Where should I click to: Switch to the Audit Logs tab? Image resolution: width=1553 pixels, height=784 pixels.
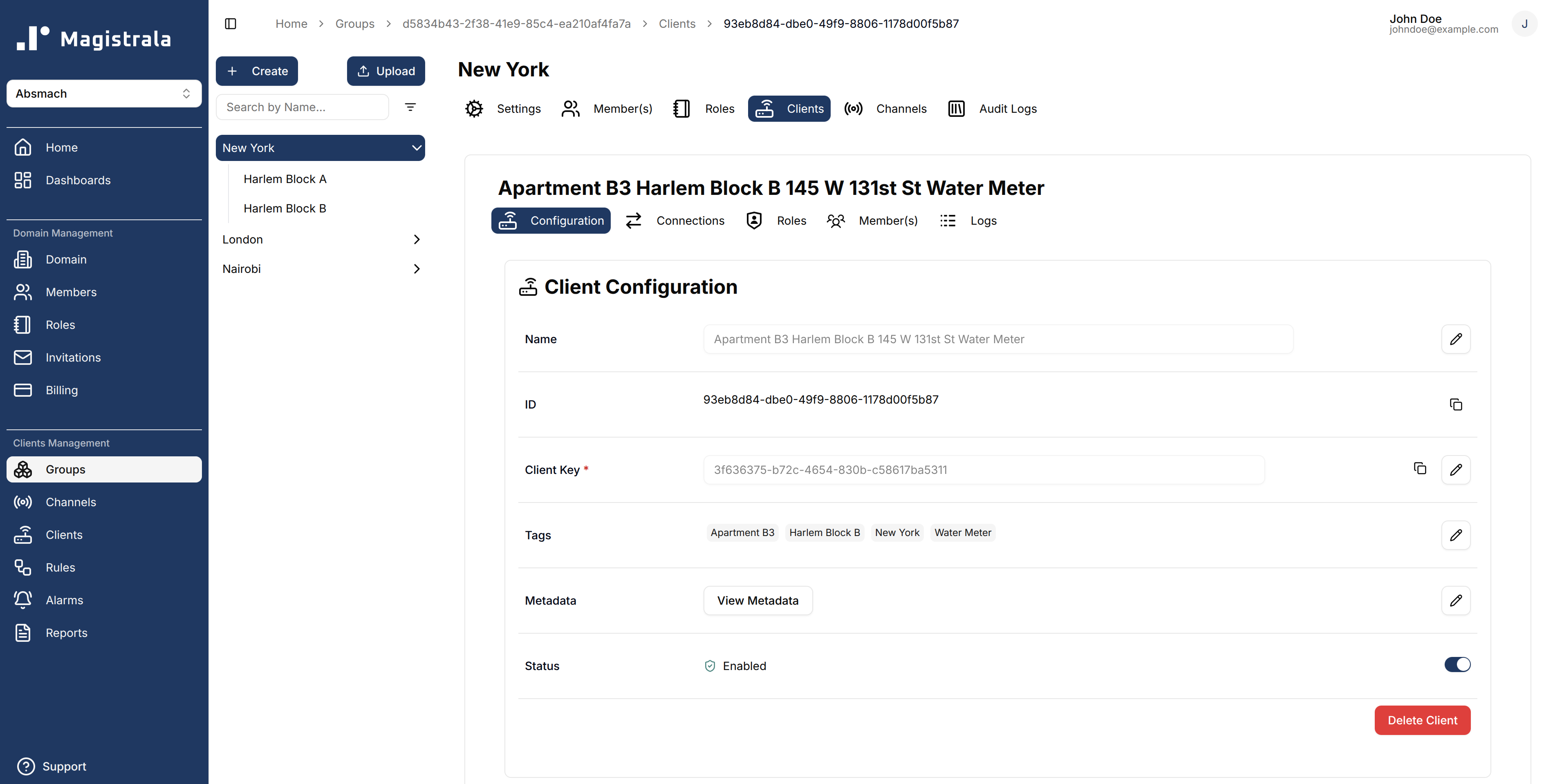992,109
